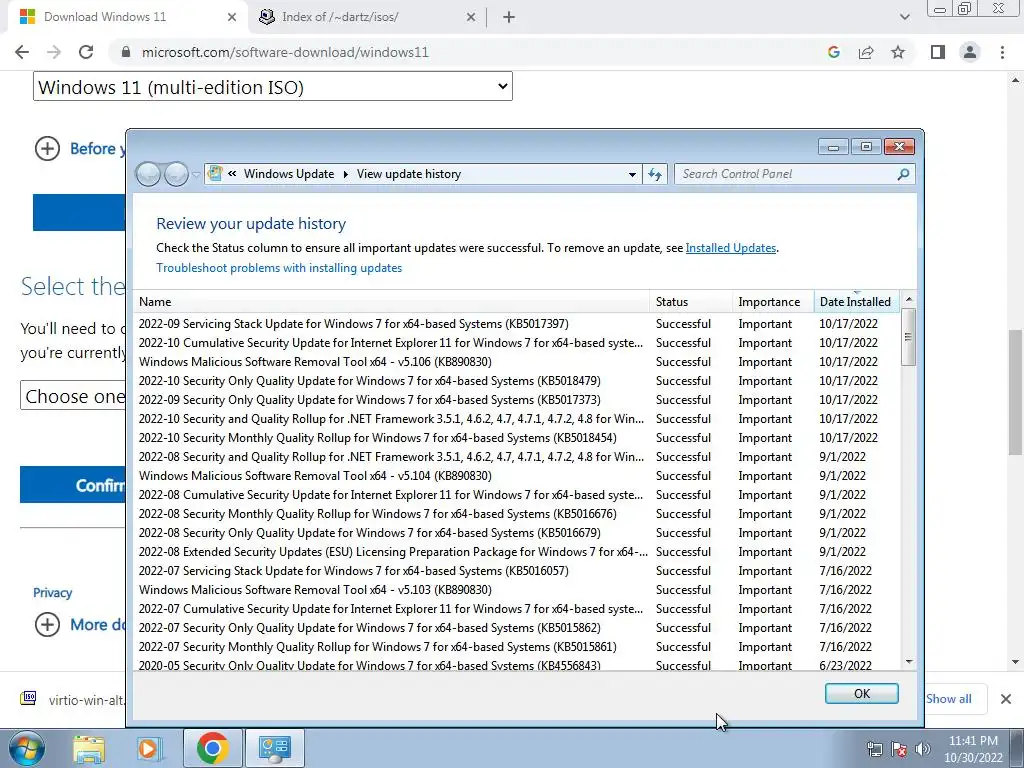Open the Installed Updates link
1024x768 pixels.
point(731,248)
